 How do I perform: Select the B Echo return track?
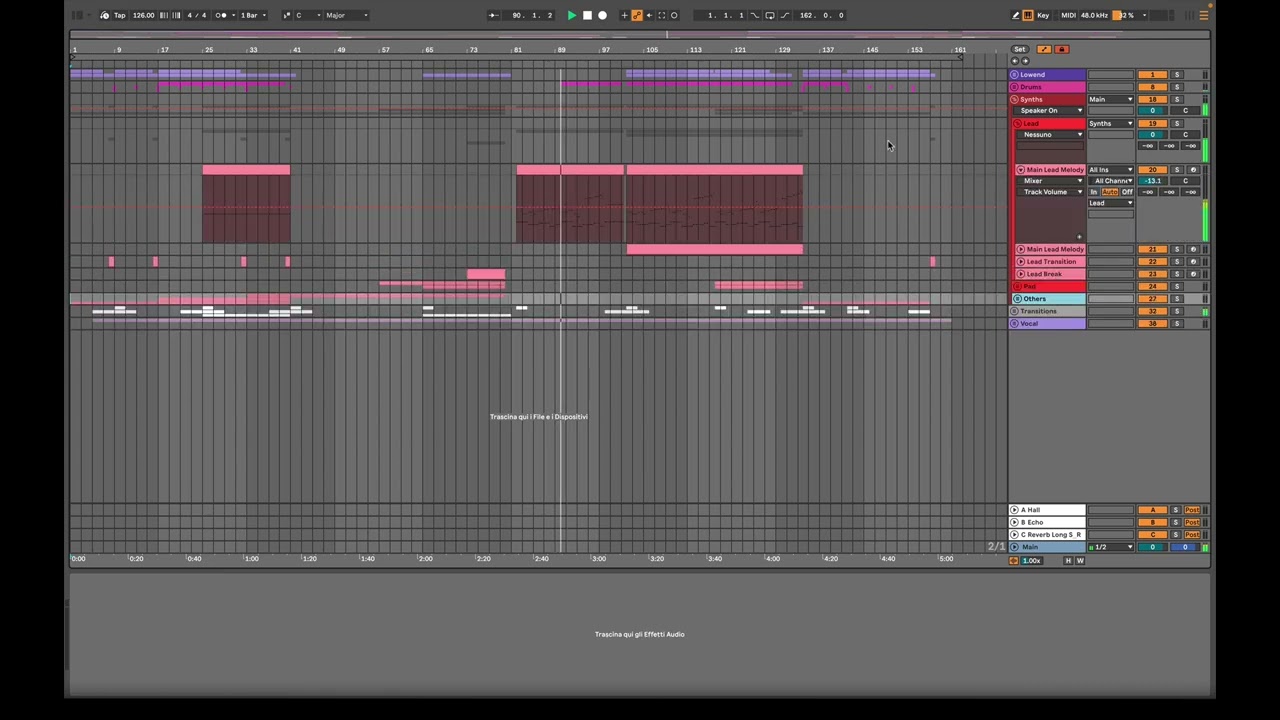pos(1048,522)
